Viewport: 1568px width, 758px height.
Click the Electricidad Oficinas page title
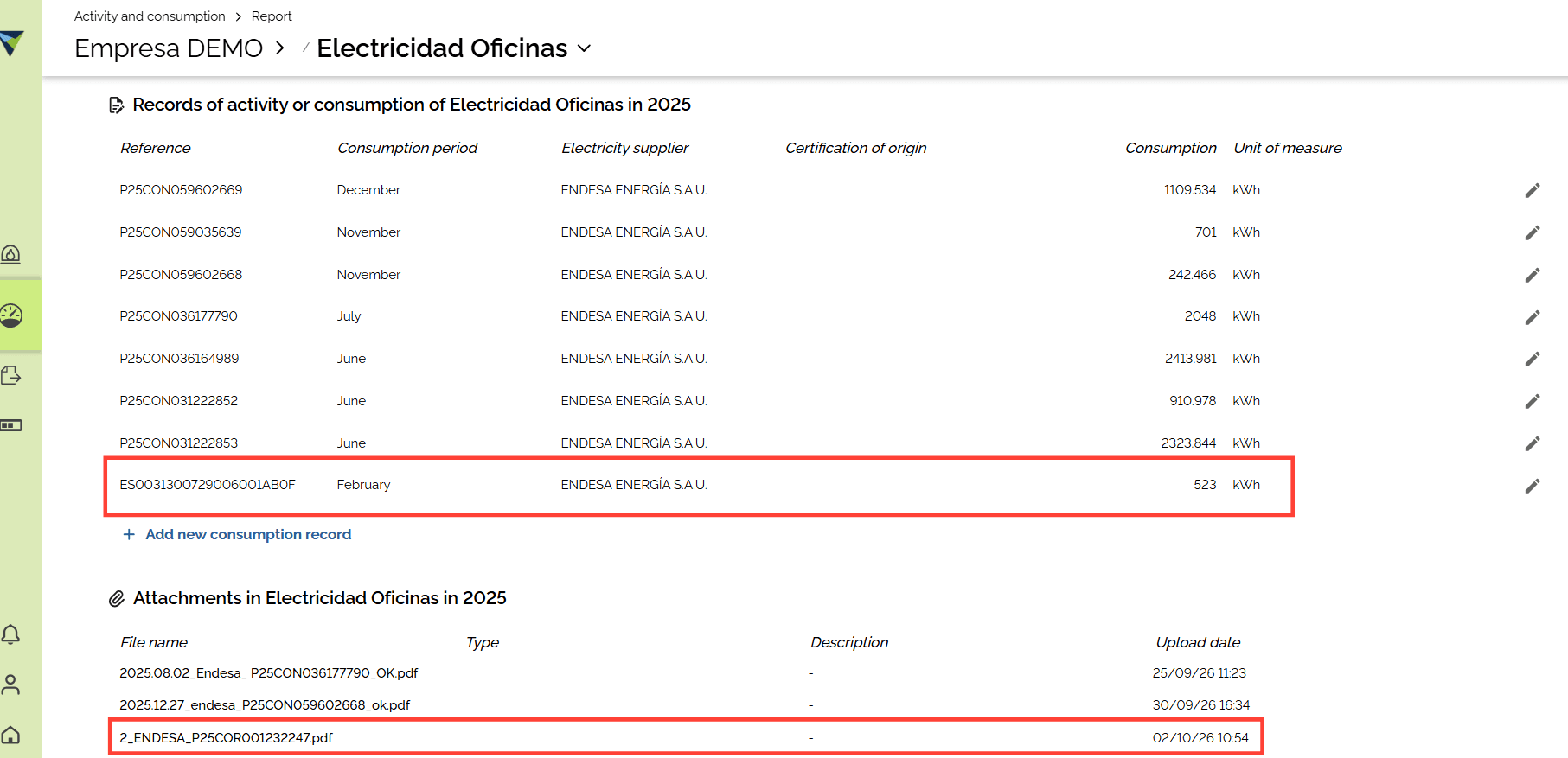tap(442, 48)
